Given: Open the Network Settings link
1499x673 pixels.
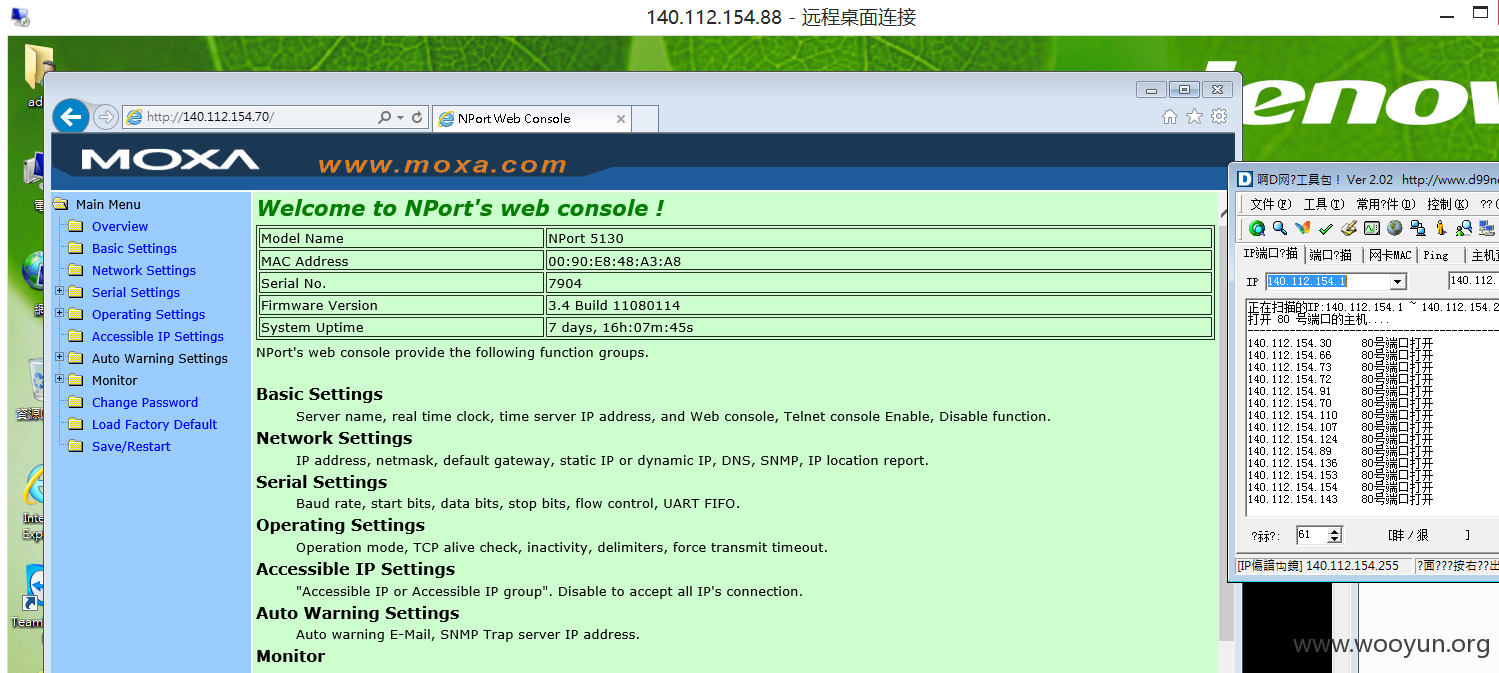Looking at the screenshot, I should [x=144, y=270].
